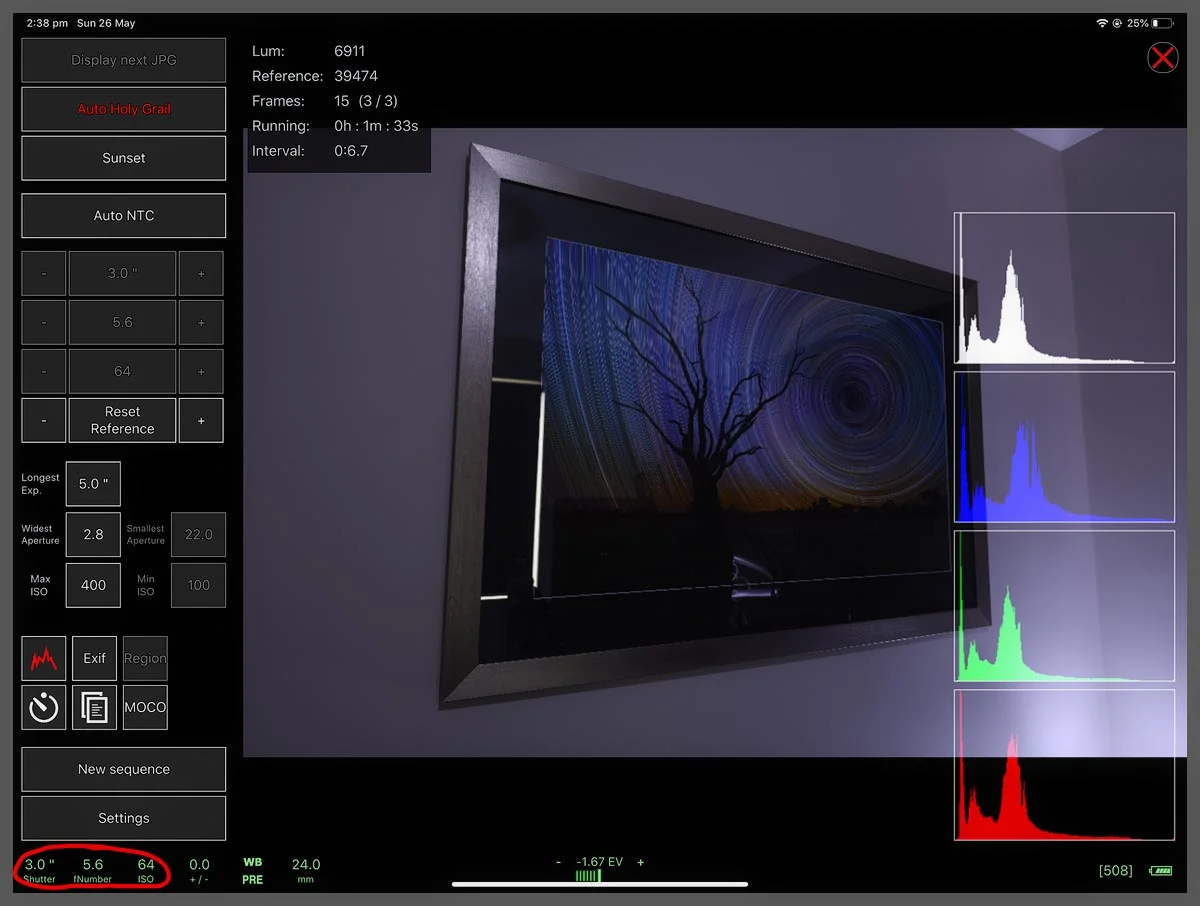Viewport: 1200px width, 906px height.
Task: Toggle the red histogram icon button
Action: (x=44, y=658)
